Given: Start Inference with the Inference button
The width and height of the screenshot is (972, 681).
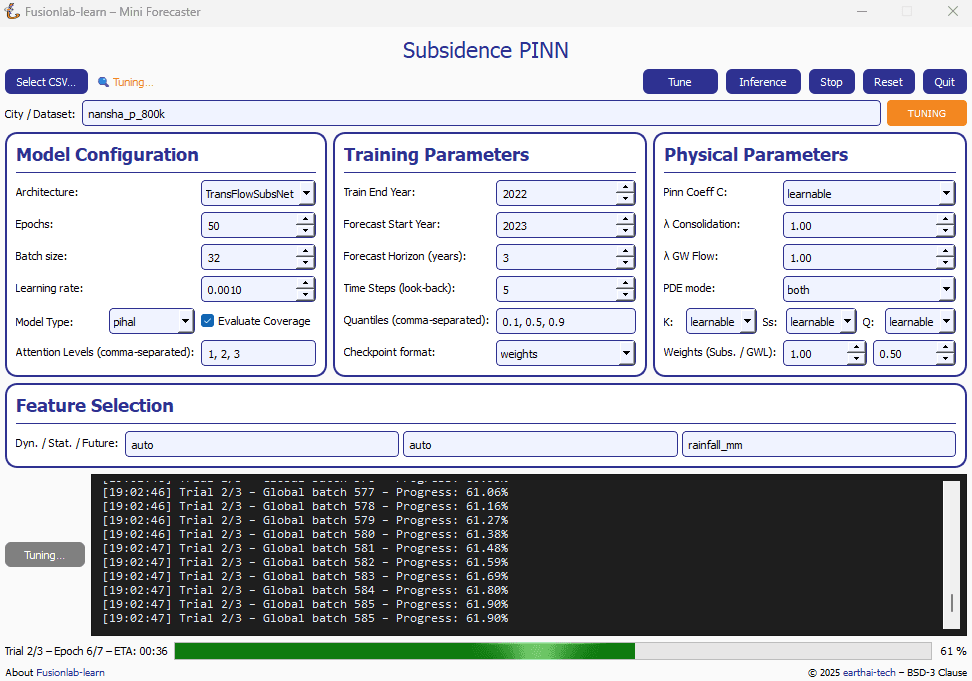Looking at the screenshot, I should click(x=762, y=82).
